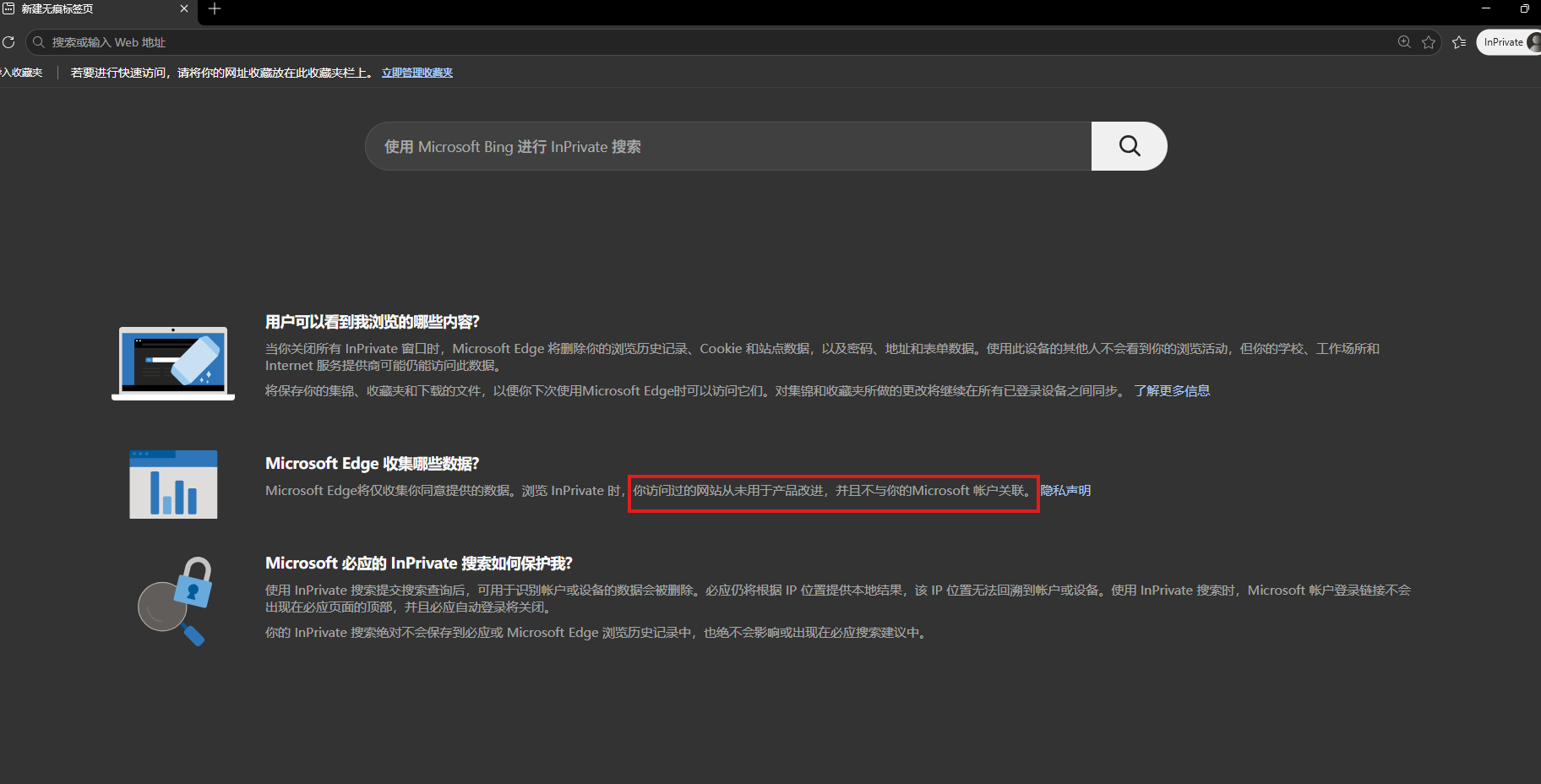1541x784 pixels.
Task: Click heading Microsoft 必应的 InPrivate 搜索如何保护我?
Action: (x=419, y=563)
